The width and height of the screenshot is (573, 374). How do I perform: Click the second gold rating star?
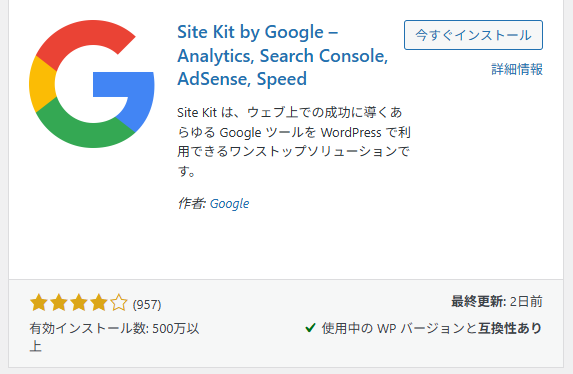click(59, 303)
